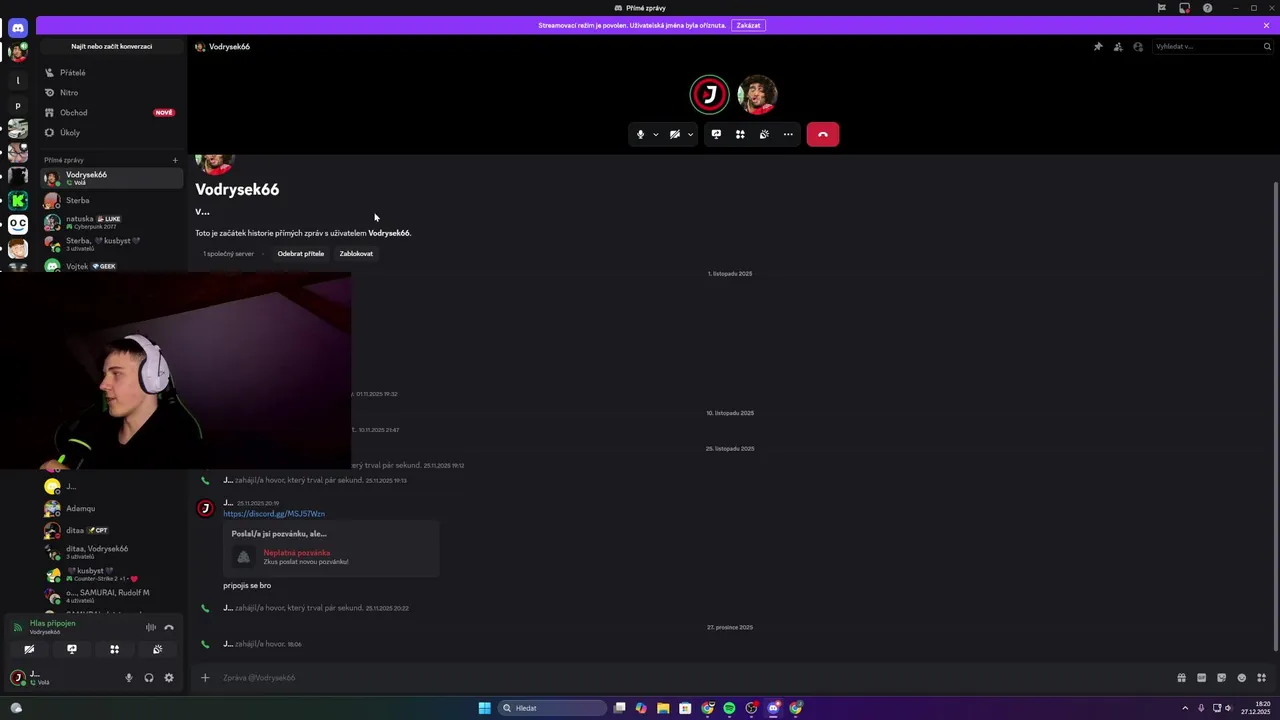Open Přátelé tab
Screen dimensions: 1280x720
111,73
